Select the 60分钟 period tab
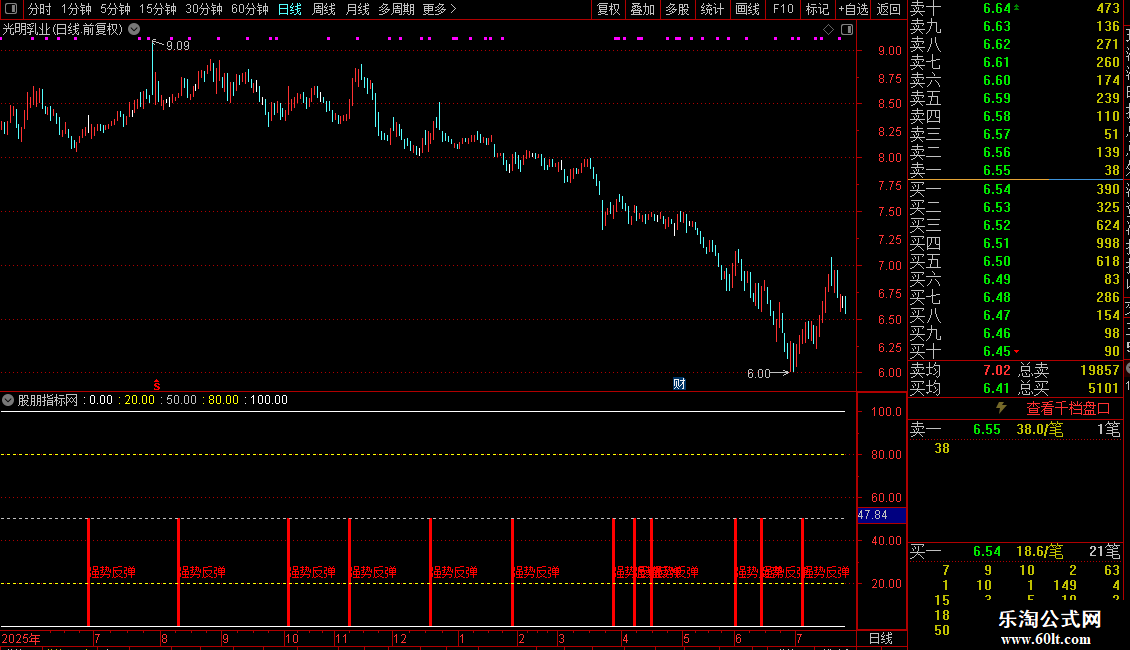This screenshot has height=650, width=1130. (x=249, y=9)
